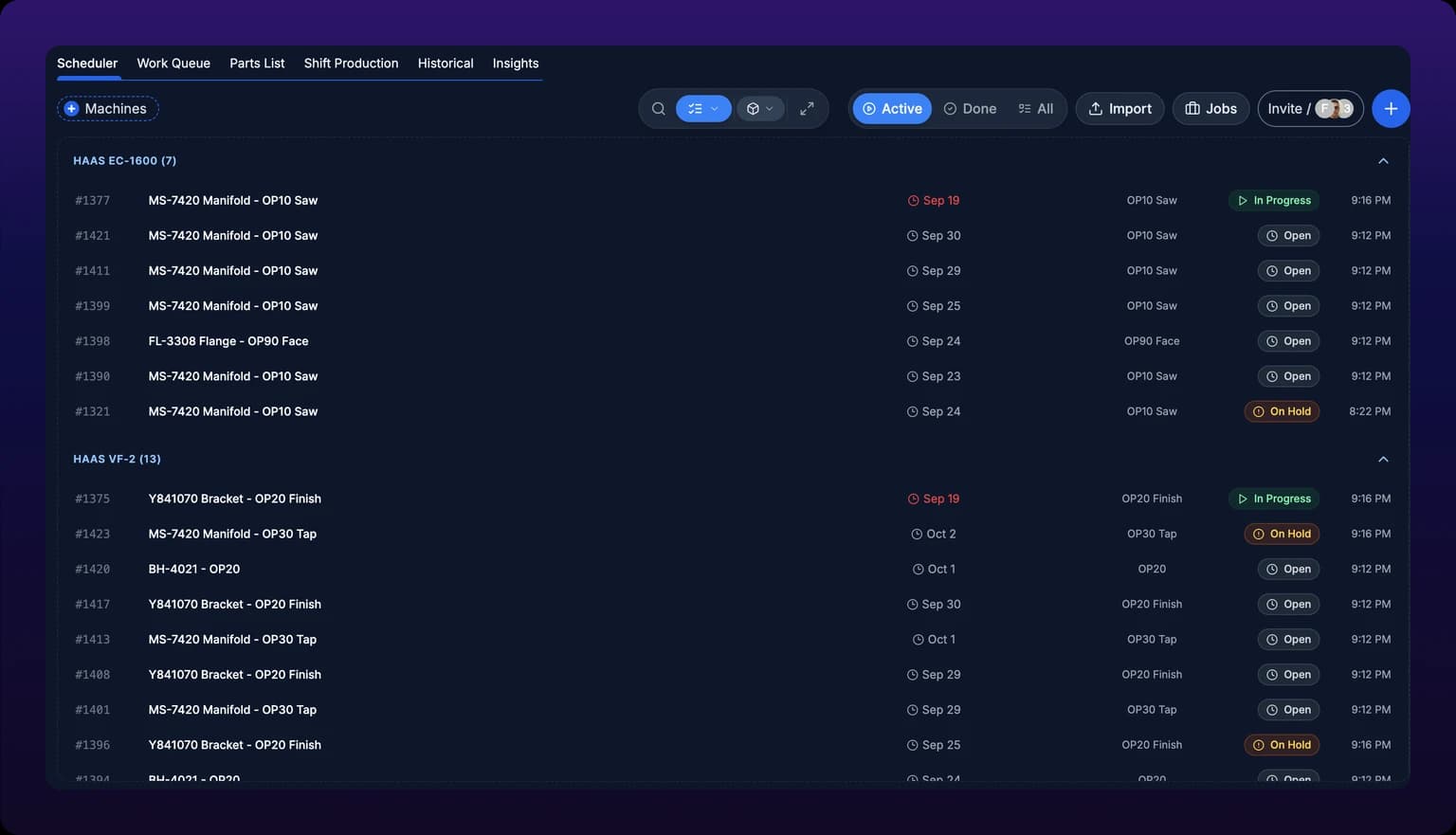This screenshot has width=1456, height=835.
Task: Click HAAS EC-1600 (7) group header
Action: 125,161
